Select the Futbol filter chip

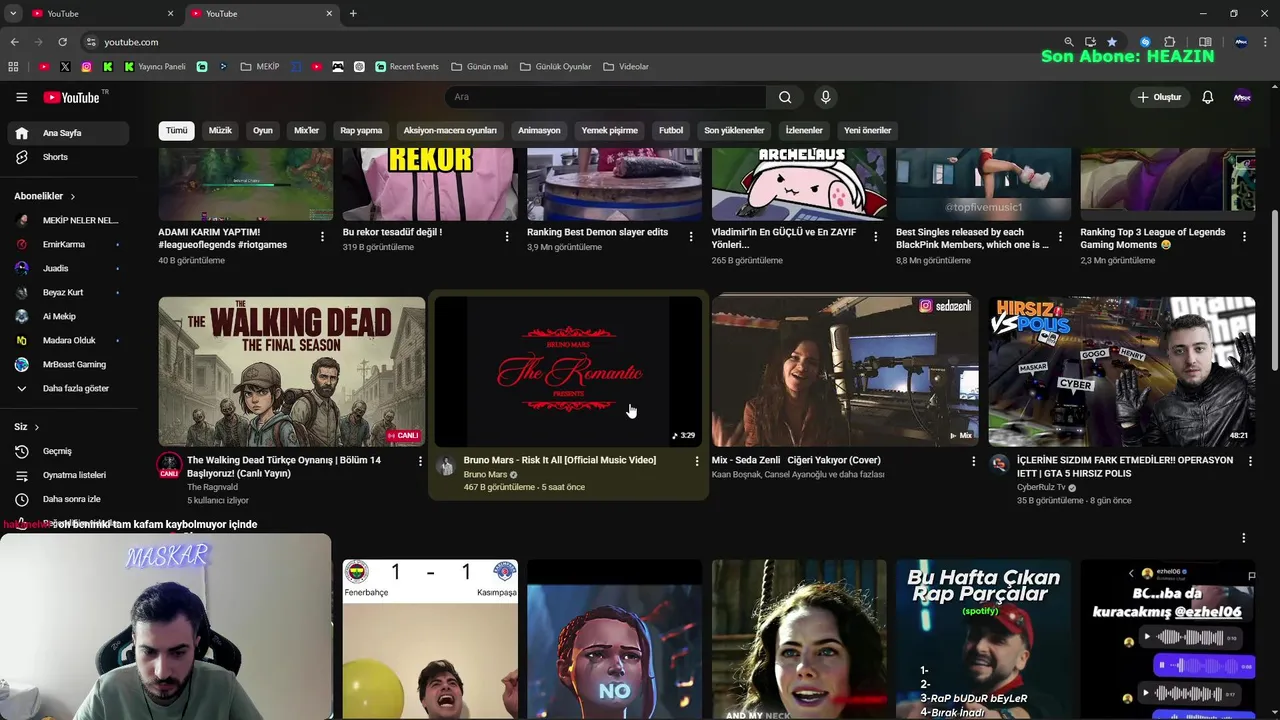[x=671, y=130]
